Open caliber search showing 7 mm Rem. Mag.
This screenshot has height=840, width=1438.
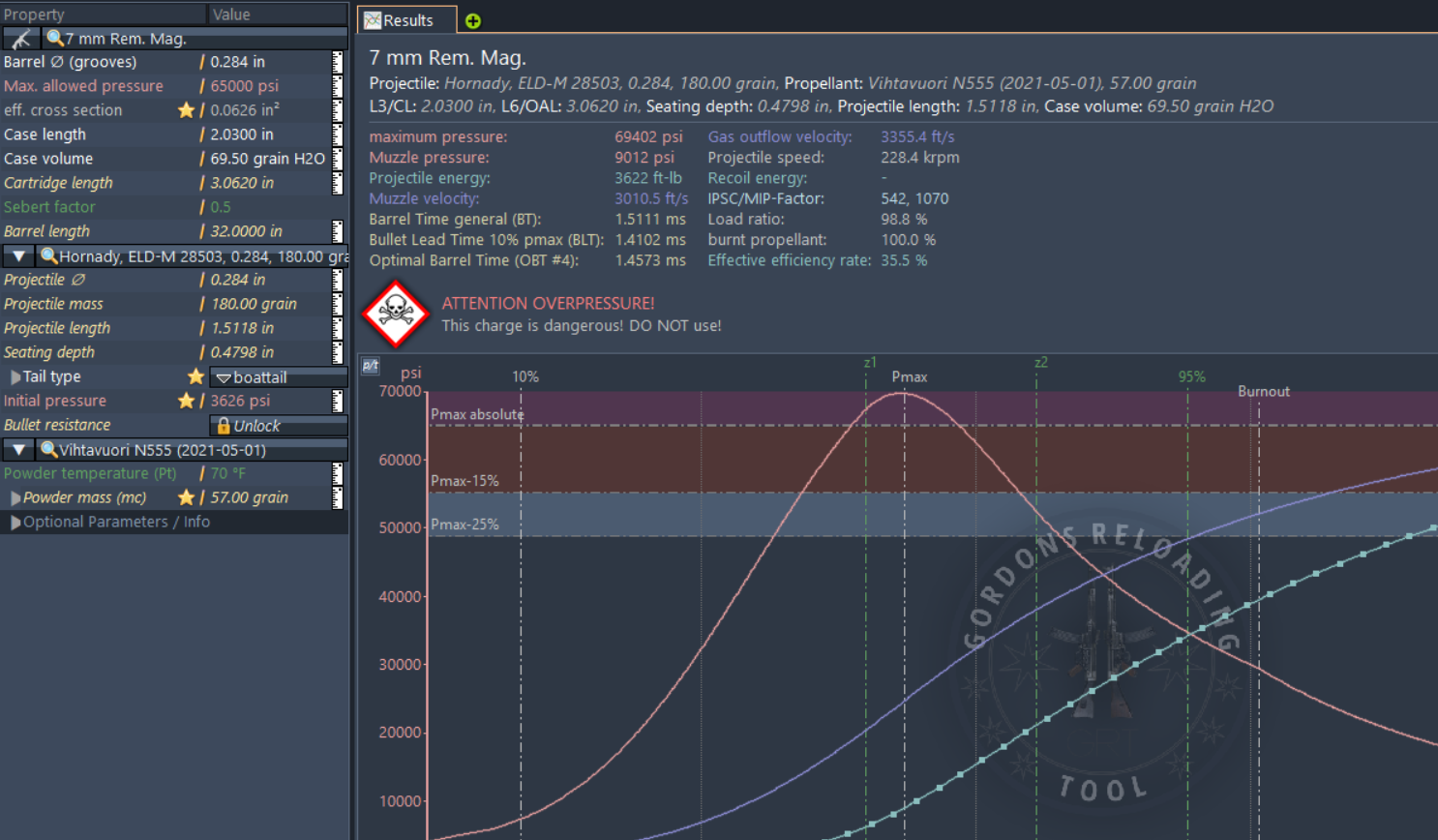[195, 39]
